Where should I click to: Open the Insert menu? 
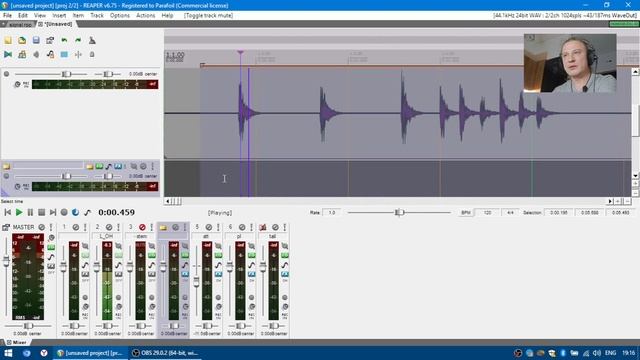(59, 16)
